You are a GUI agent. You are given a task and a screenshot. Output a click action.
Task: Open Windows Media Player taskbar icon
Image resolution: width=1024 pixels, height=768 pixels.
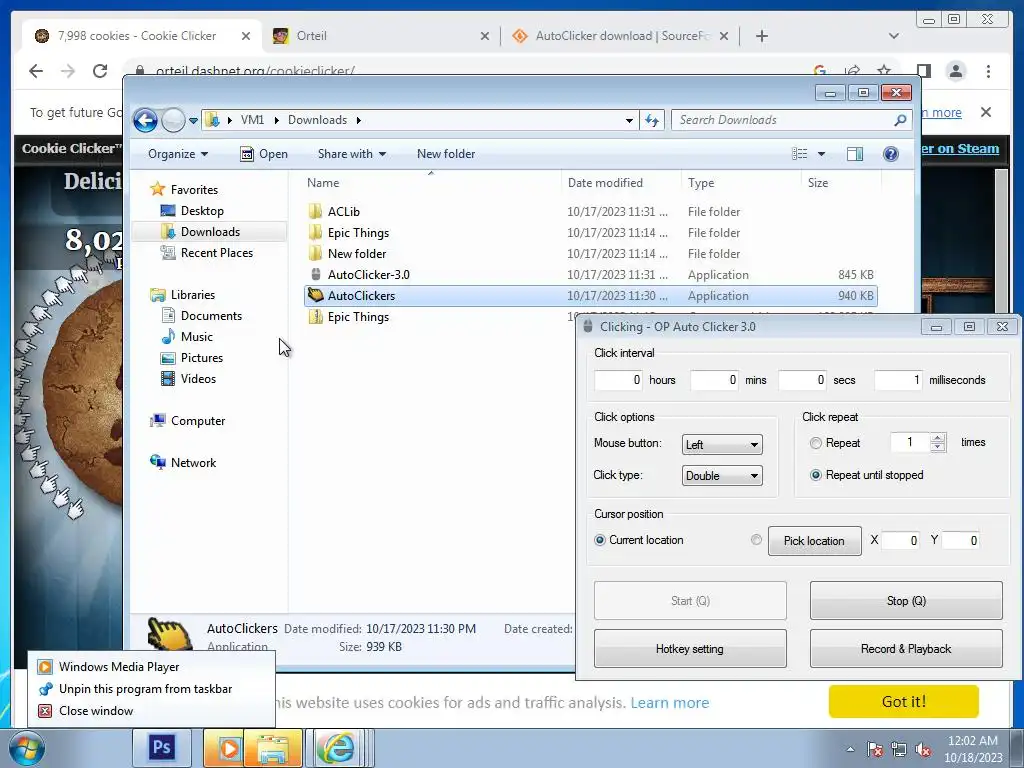(x=227, y=748)
